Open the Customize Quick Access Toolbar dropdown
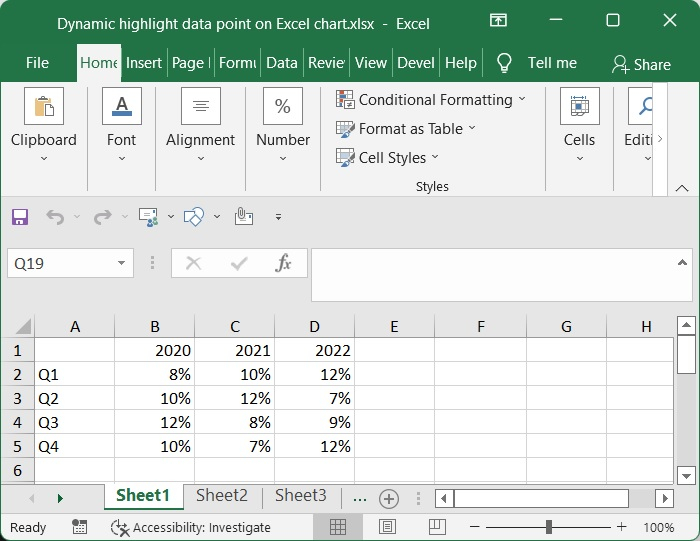Viewport: 700px width, 541px height. pyautogui.click(x=278, y=216)
